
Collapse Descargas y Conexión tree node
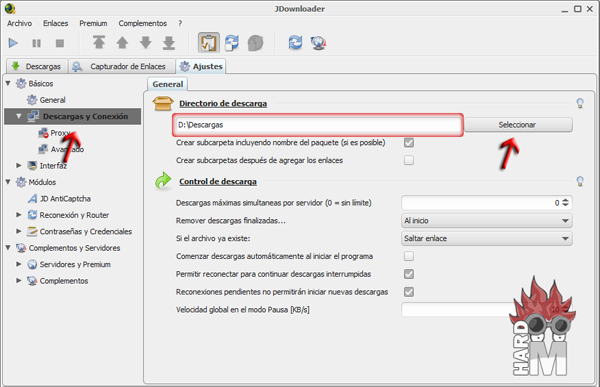tap(18, 116)
